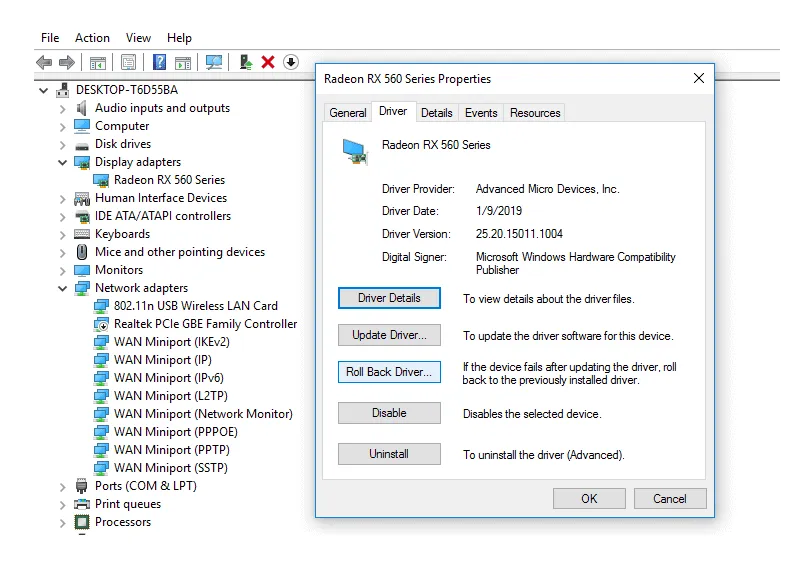Image resolution: width=807 pixels, height=584 pixels.
Task: Select the DESKTOP-T6D55BA computer icon
Action: pos(62,90)
